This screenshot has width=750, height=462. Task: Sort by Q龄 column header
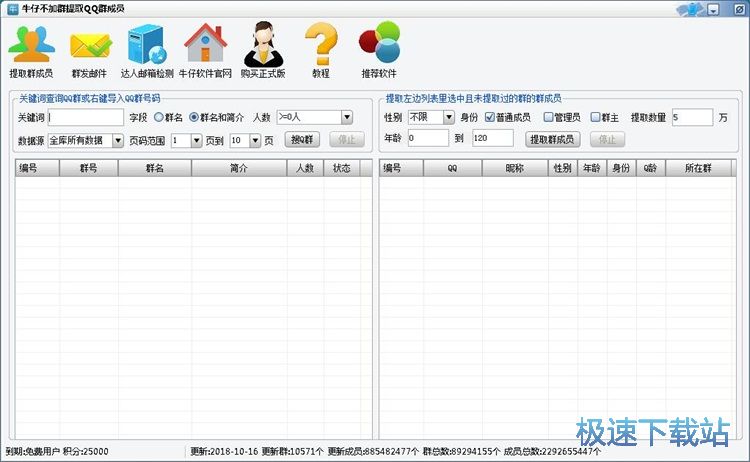pyautogui.click(x=651, y=168)
